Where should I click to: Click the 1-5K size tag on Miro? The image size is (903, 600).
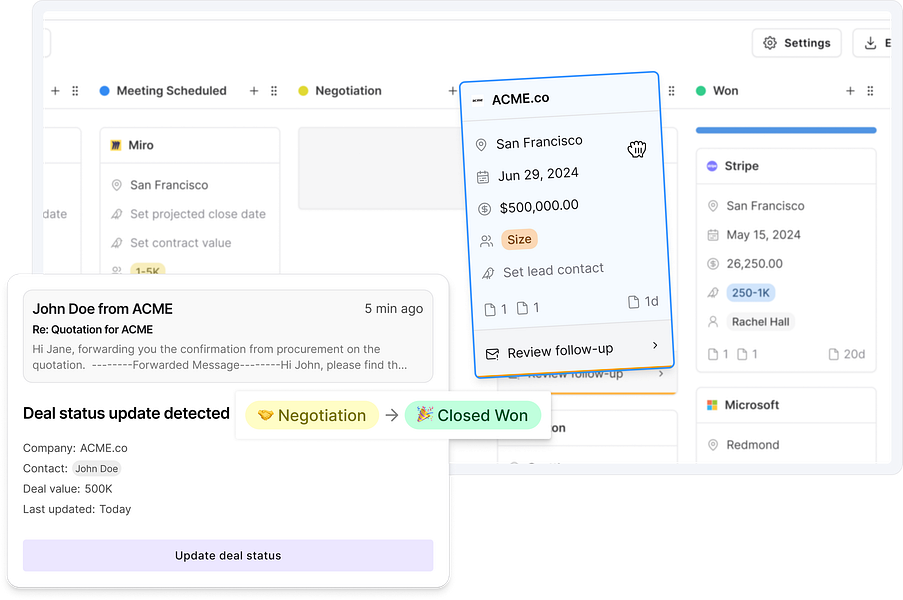[x=147, y=270]
